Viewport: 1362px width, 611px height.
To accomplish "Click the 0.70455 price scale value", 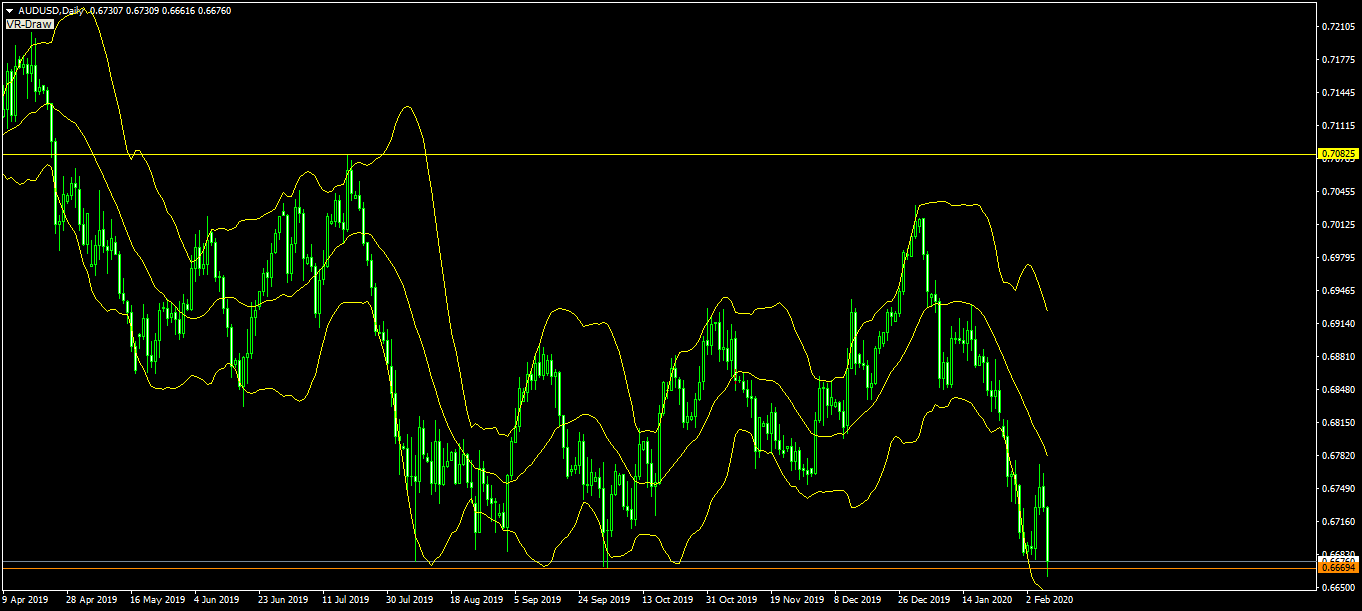I will coord(1338,191).
